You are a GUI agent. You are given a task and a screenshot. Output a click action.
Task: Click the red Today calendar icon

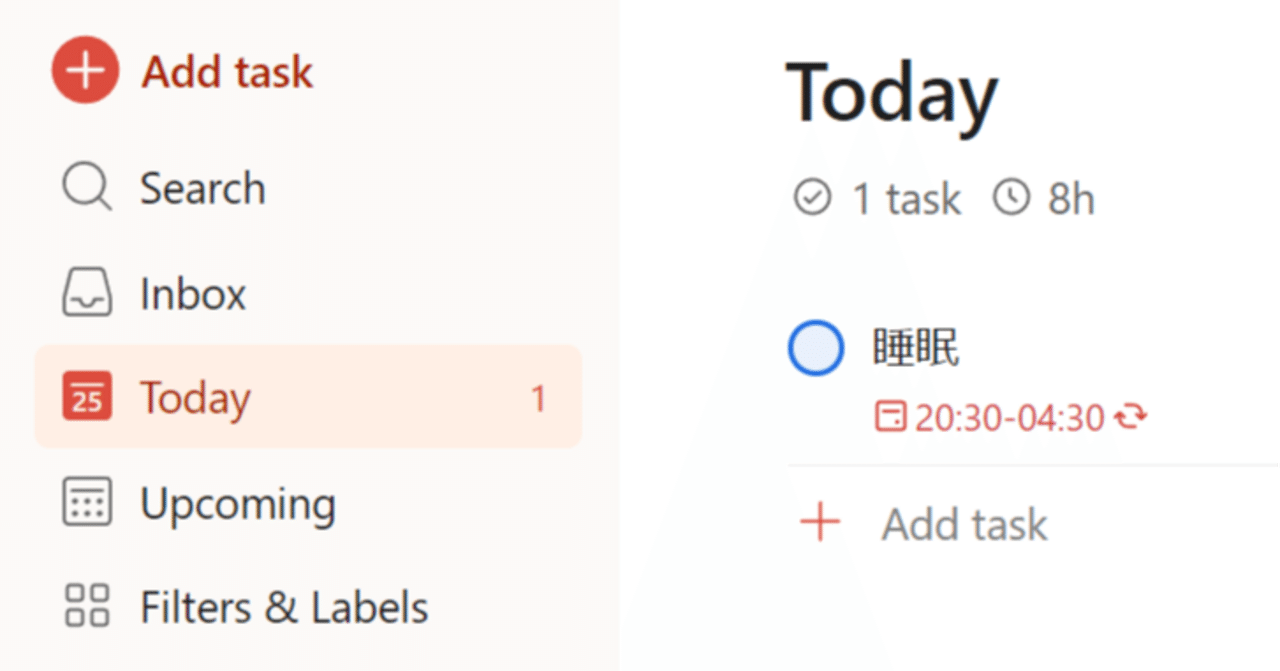click(x=86, y=397)
